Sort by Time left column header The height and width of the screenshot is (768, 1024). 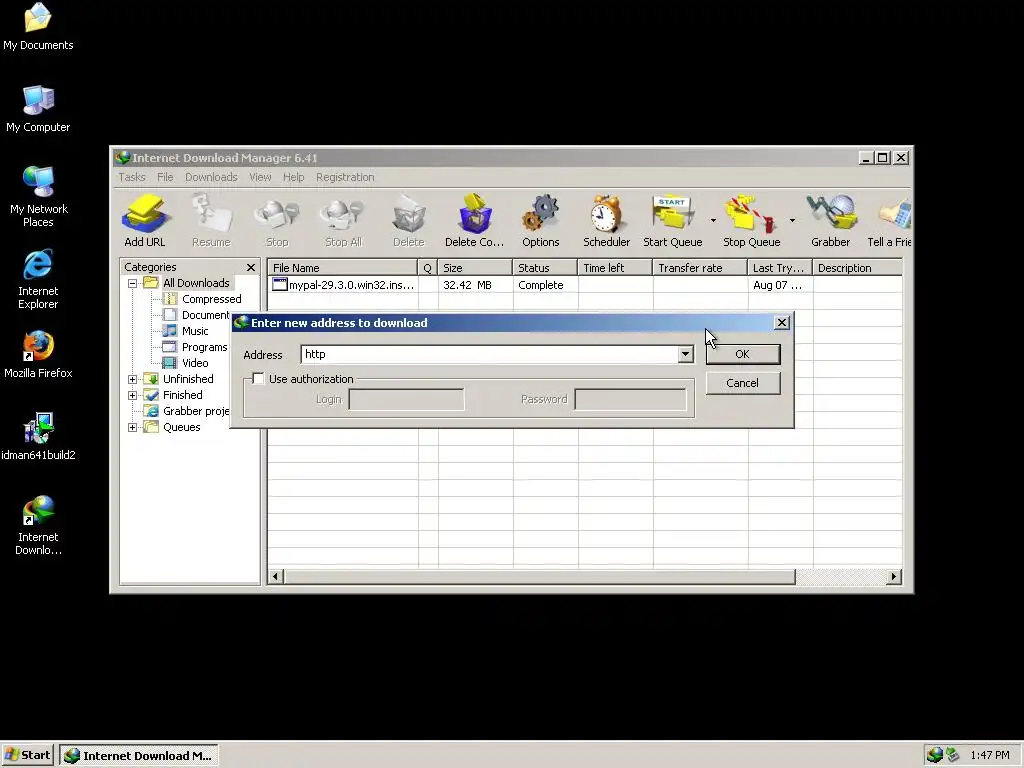615,268
